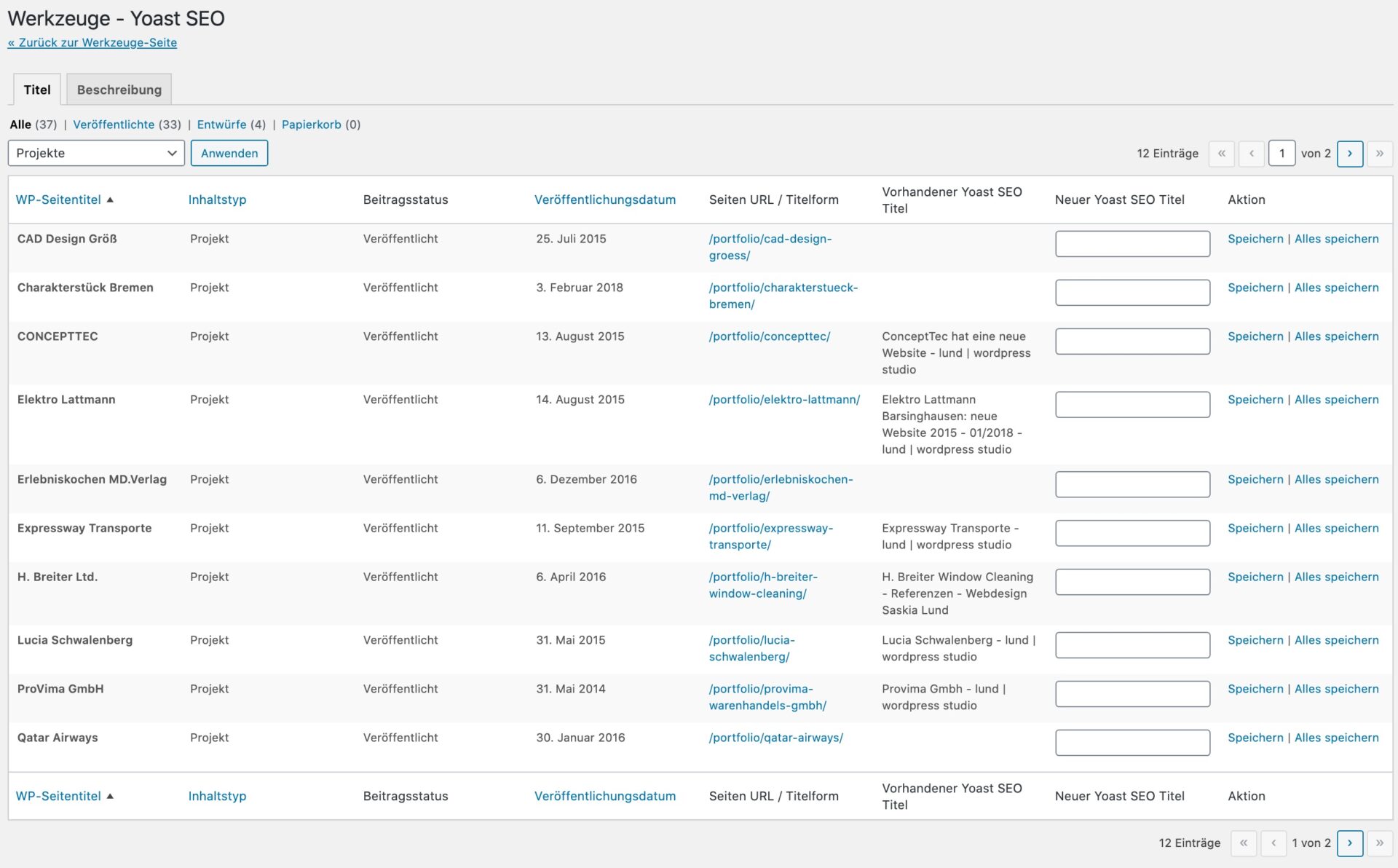This screenshot has height=868, width=1398.
Task: Click bottom pagination next page arrow
Action: click(1349, 843)
